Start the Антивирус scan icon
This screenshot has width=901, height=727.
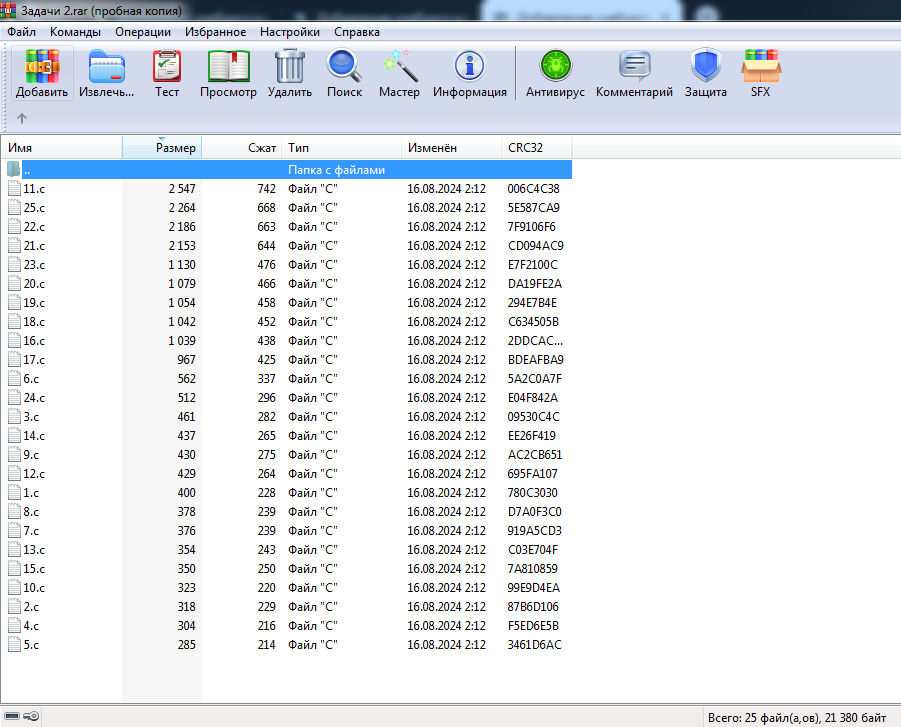[553, 68]
